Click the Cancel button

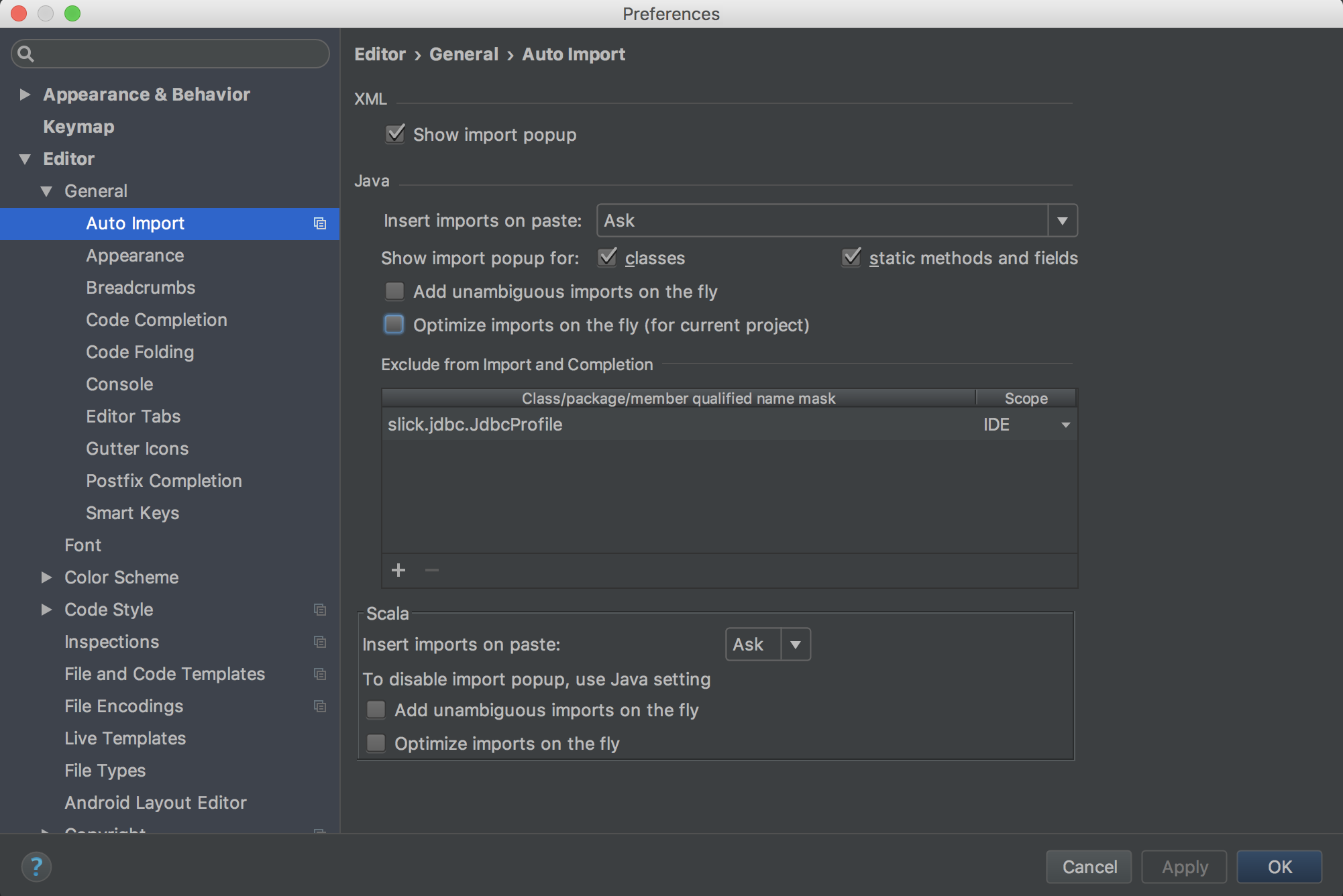tap(1089, 866)
